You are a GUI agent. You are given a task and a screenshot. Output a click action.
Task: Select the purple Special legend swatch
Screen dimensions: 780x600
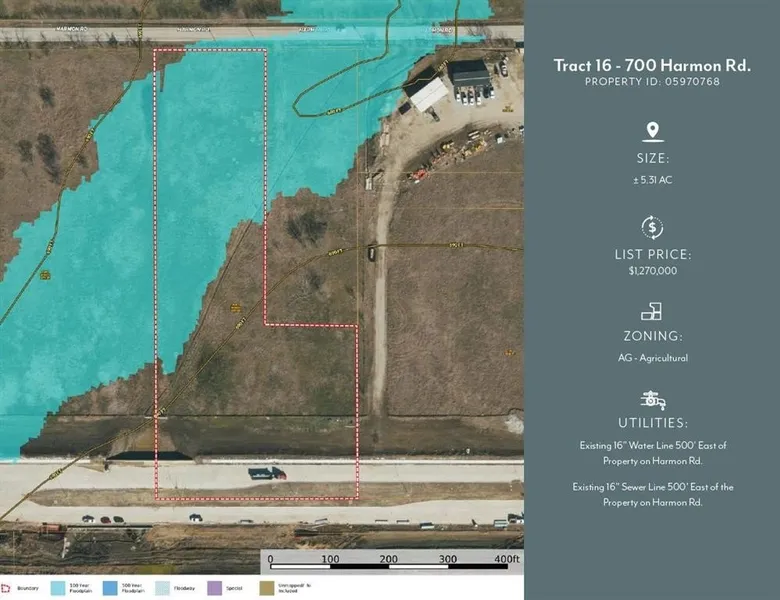click(x=214, y=588)
